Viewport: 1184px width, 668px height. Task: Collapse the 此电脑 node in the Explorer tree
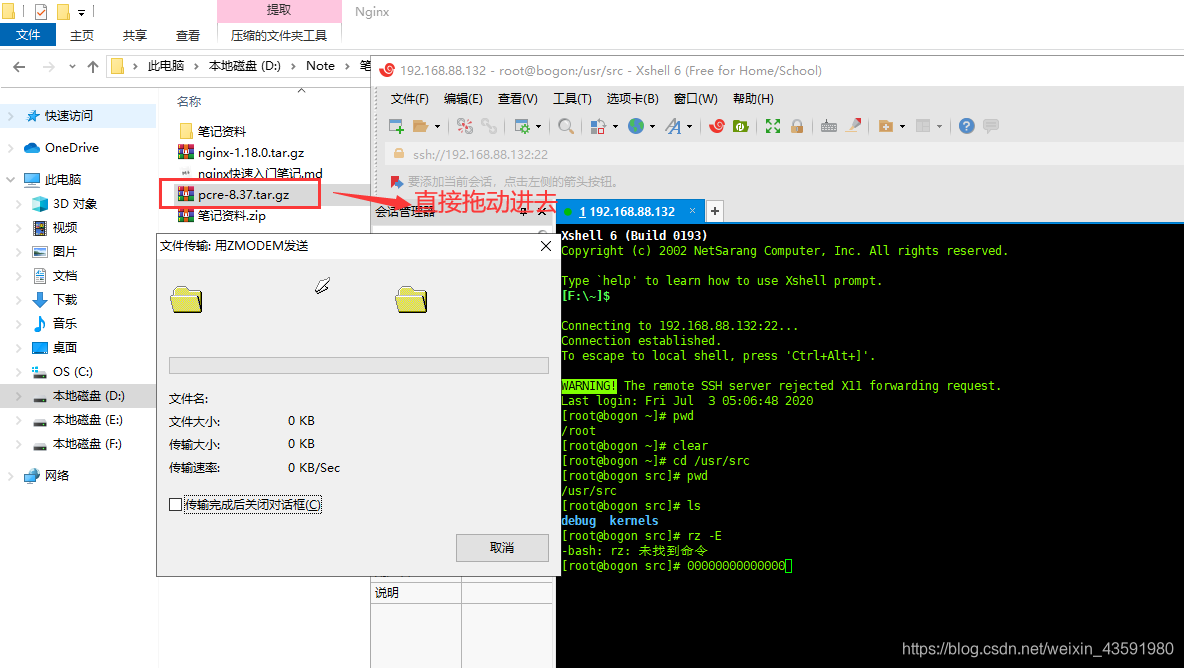(x=11, y=180)
